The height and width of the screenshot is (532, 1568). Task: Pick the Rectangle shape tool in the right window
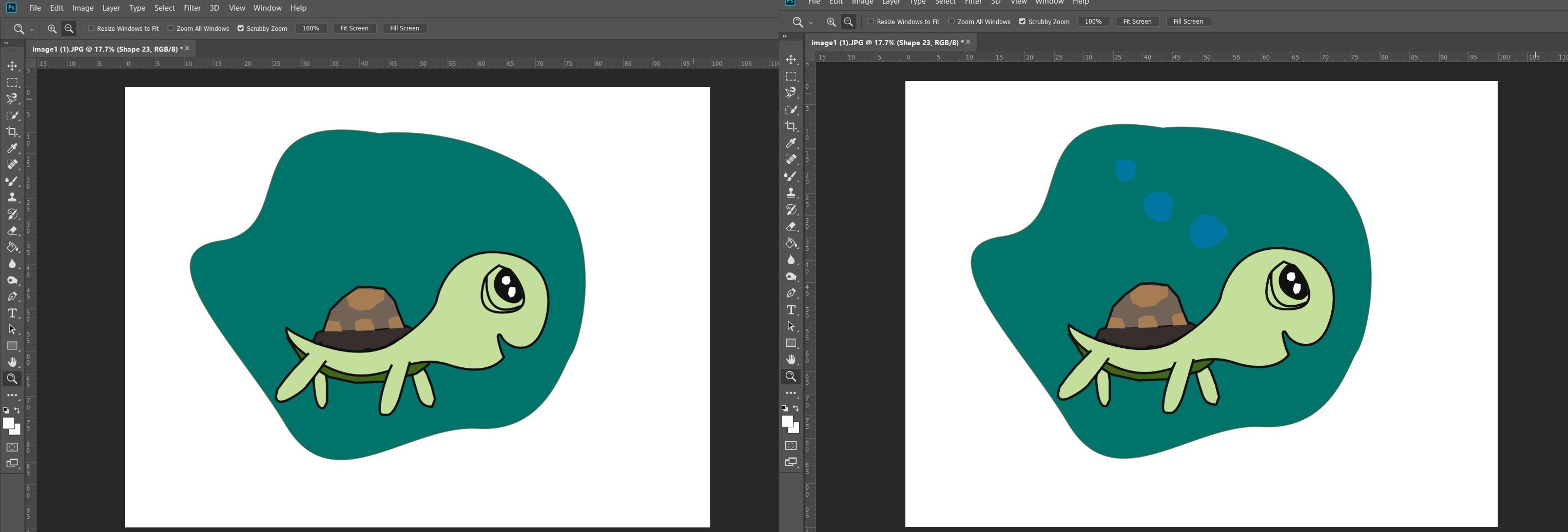coord(791,343)
